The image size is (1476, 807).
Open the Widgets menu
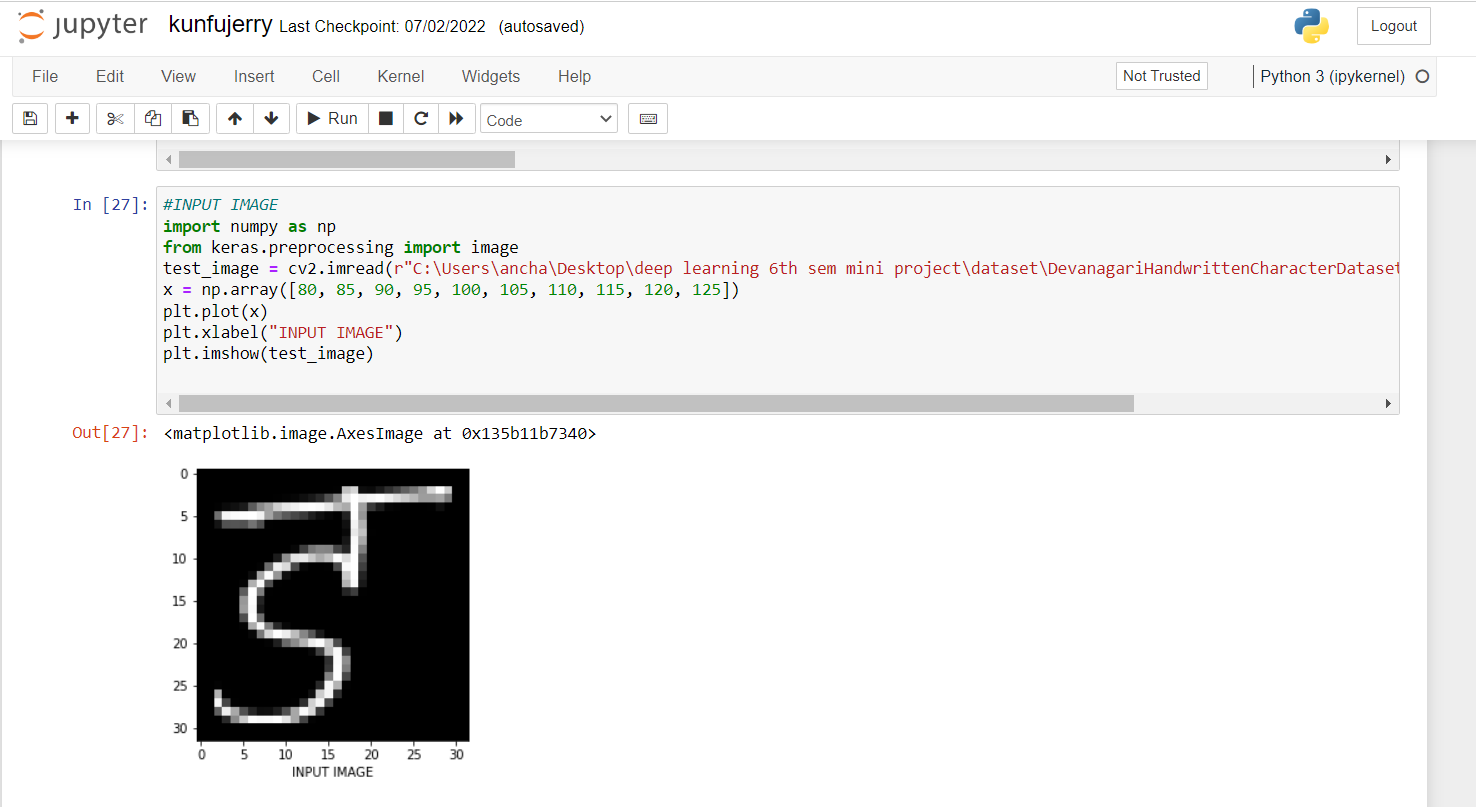pos(490,76)
